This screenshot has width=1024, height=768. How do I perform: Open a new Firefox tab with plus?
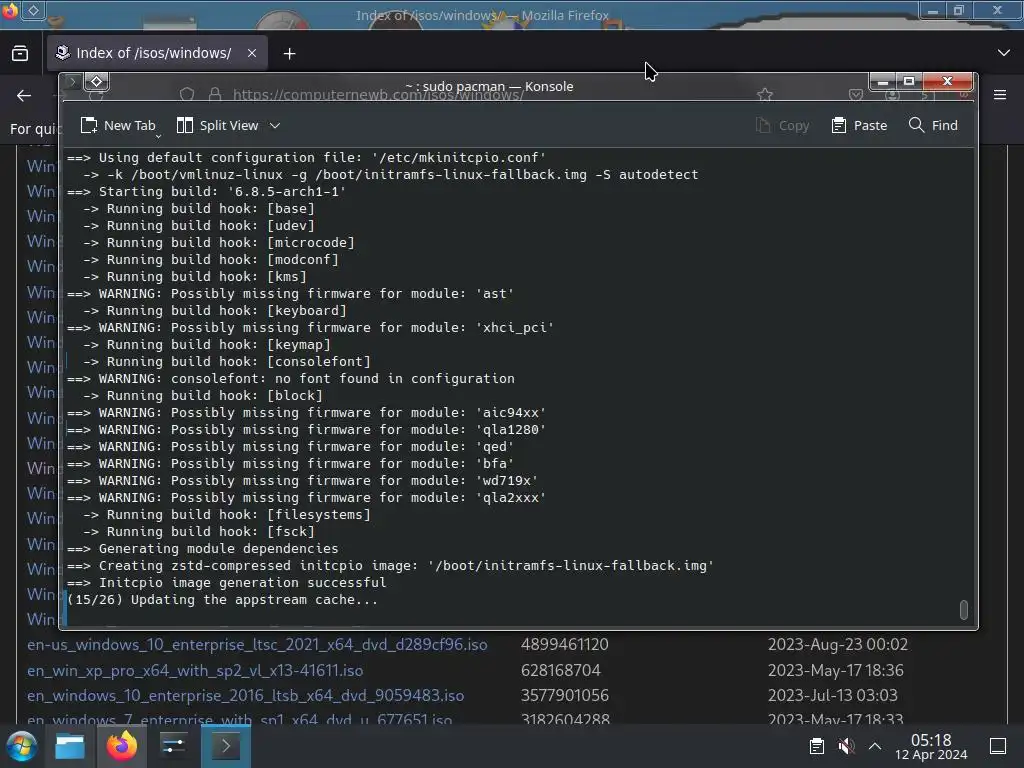(x=289, y=54)
